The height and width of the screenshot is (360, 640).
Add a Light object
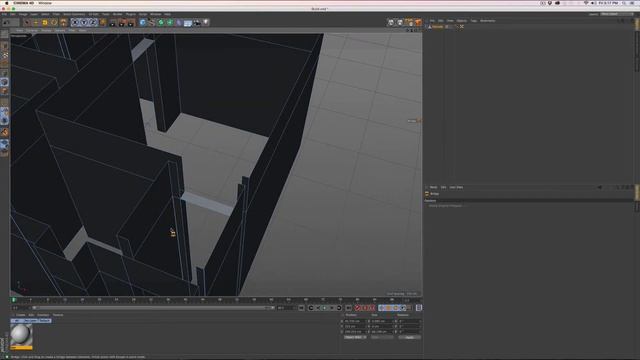pos(206,23)
